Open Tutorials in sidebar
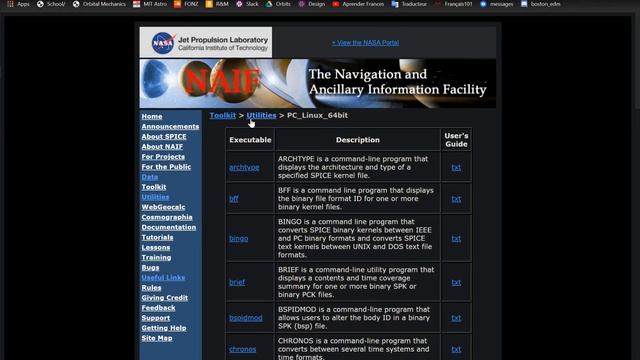The width and height of the screenshot is (640, 360). tap(158, 237)
